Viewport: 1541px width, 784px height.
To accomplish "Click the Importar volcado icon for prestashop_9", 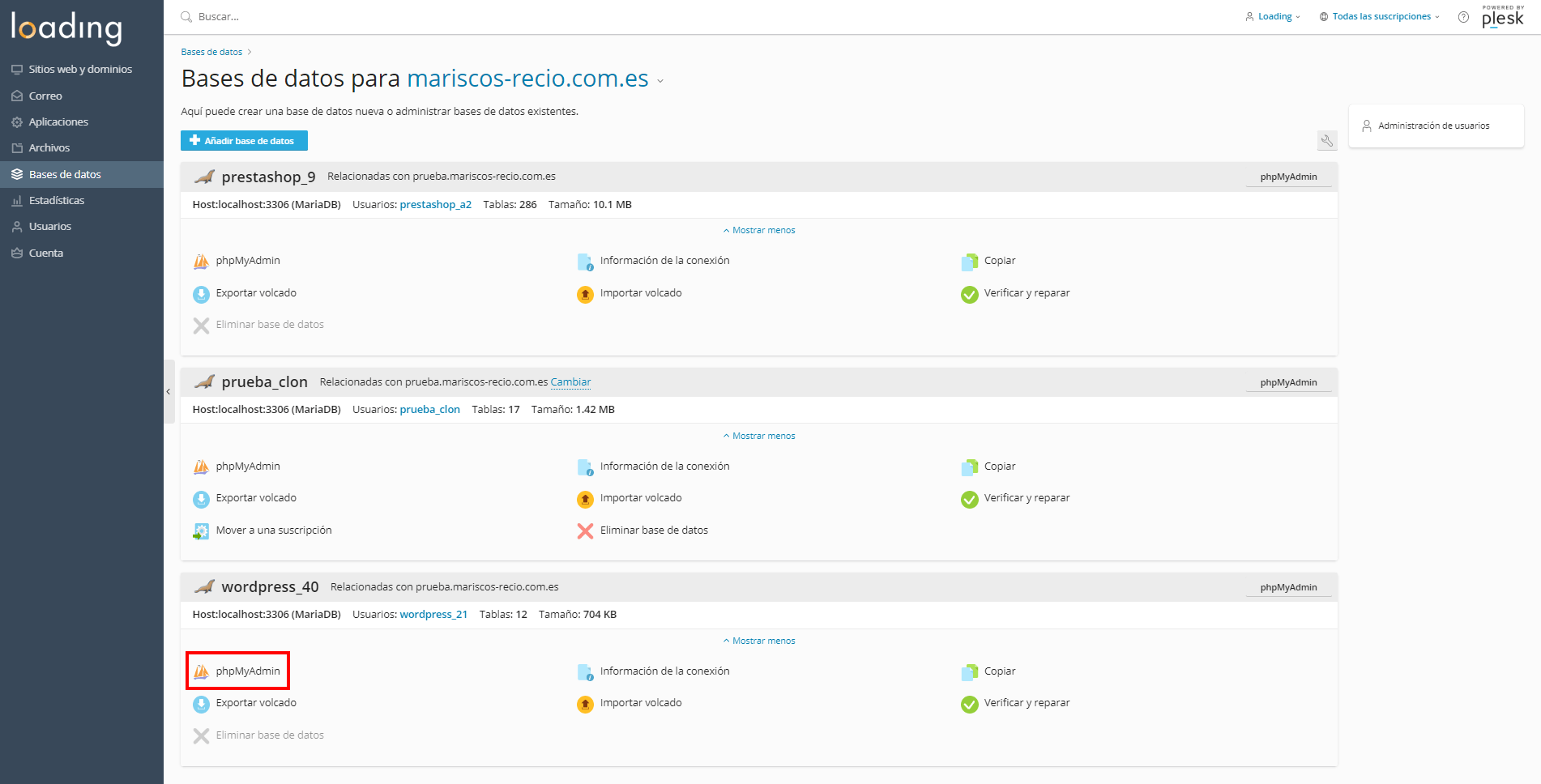I will click(x=585, y=294).
